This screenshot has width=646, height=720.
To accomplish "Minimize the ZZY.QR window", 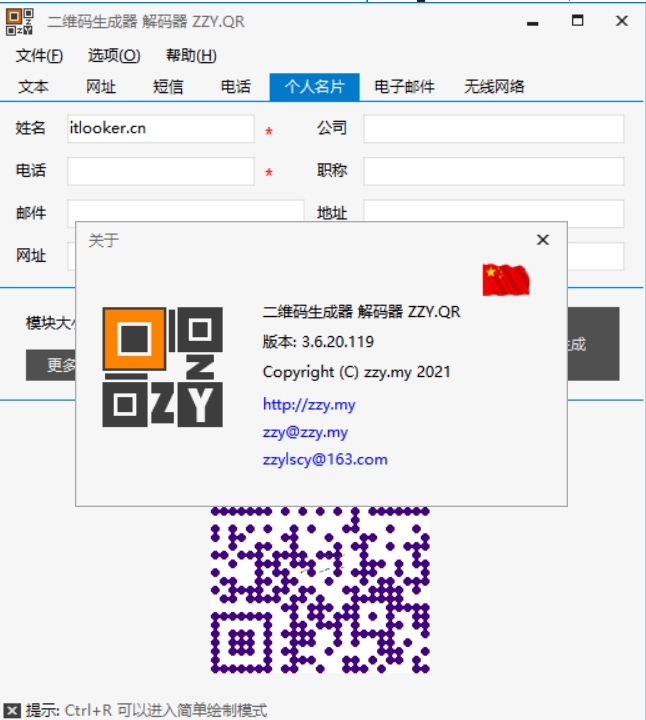I will (533, 22).
